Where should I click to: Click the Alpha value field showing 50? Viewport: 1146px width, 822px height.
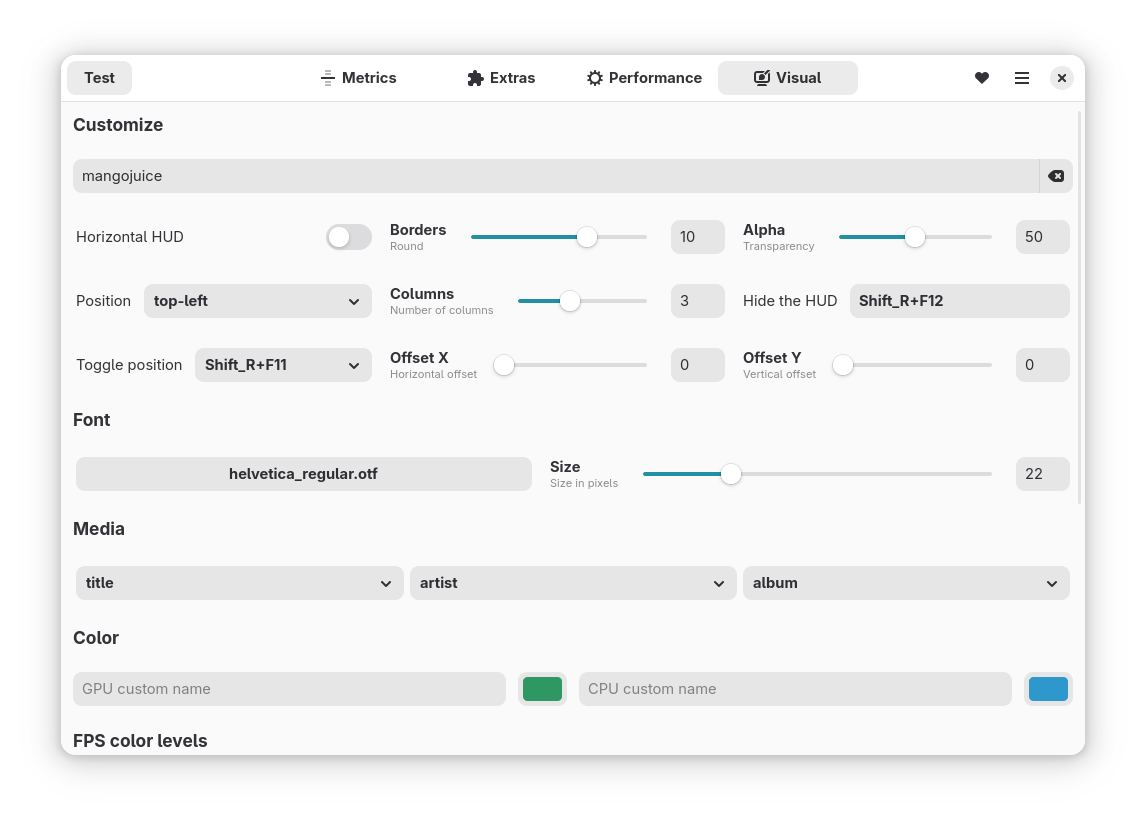coord(1043,237)
